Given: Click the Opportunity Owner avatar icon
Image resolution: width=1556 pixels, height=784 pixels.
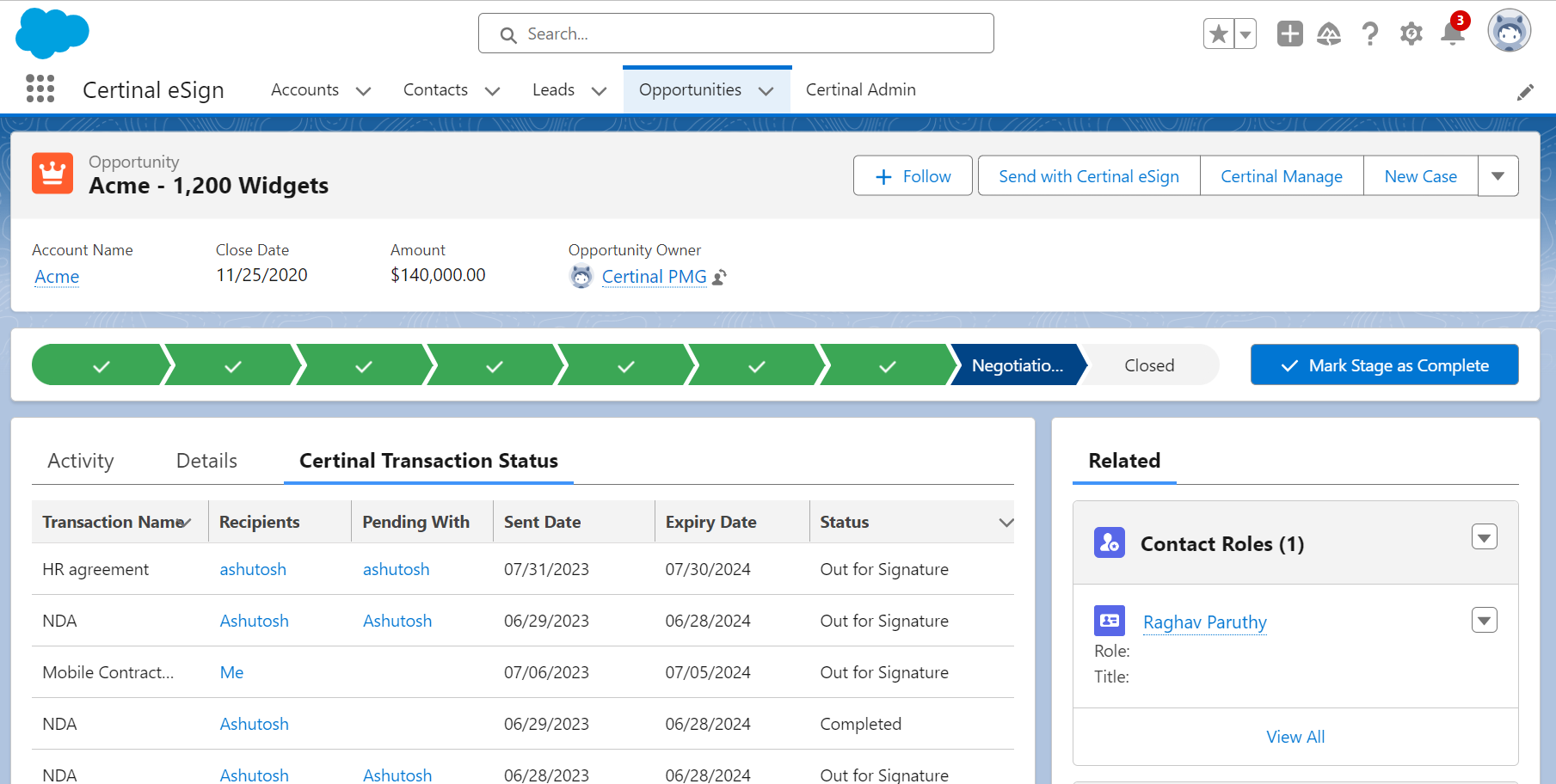Looking at the screenshot, I should (581, 277).
